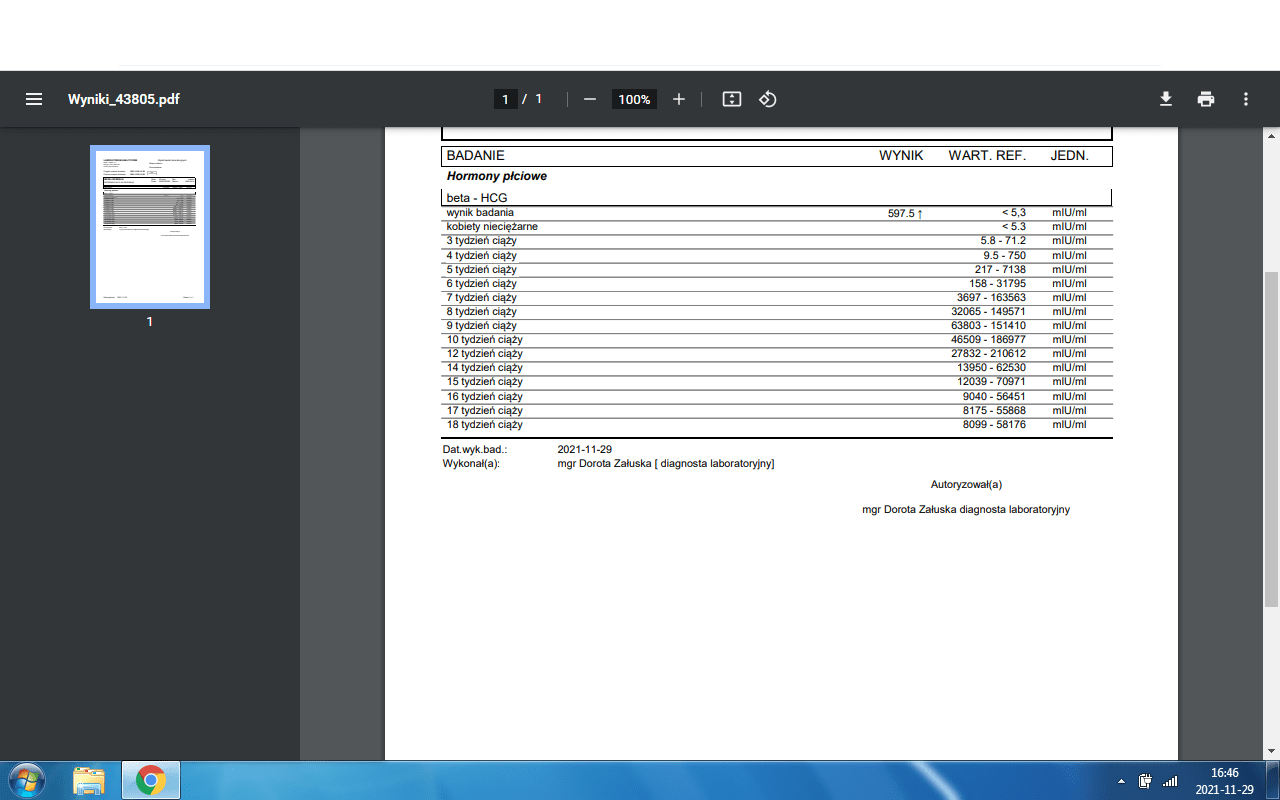Toggle the sidebar with the hamburger menu icon
Image resolution: width=1280 pixels, height=800 pixels.
(34, 99)
